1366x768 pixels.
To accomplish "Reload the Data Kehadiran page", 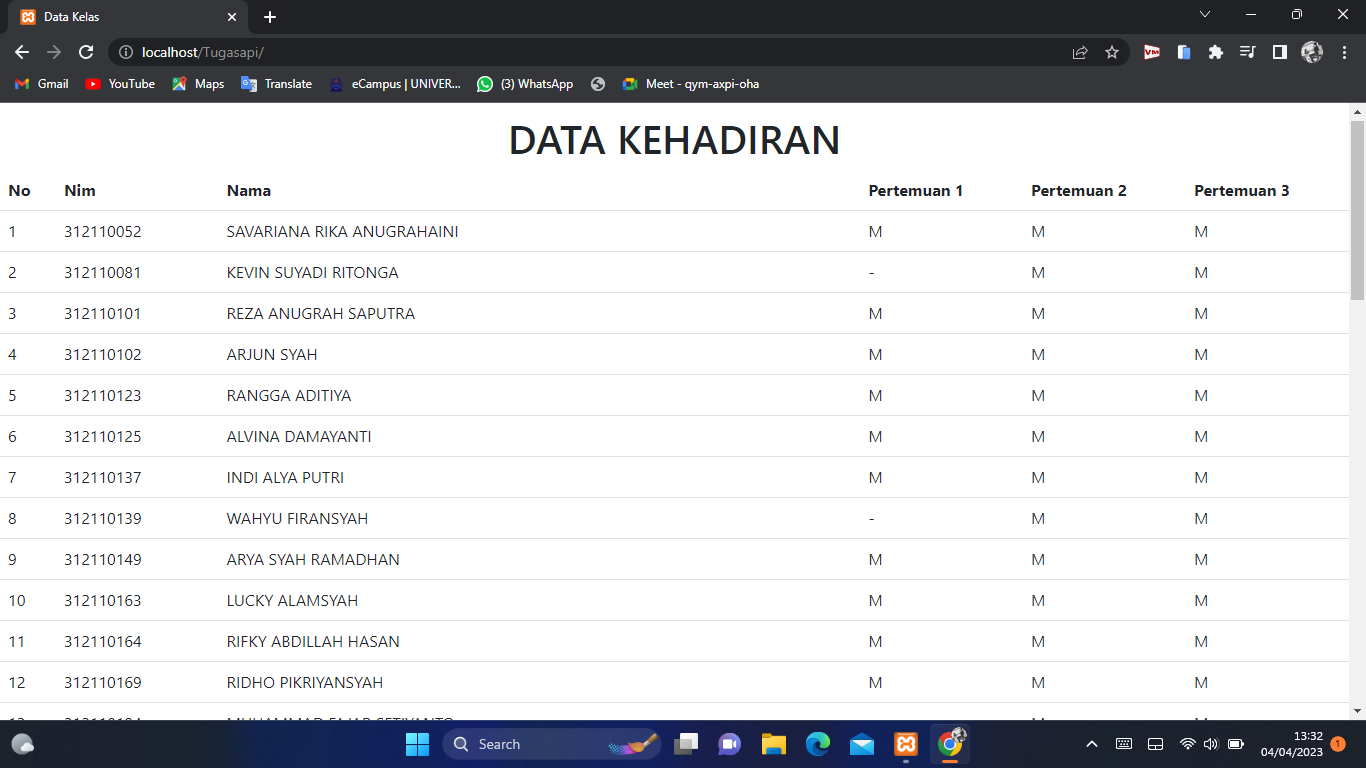I will [x=86, y=52].
